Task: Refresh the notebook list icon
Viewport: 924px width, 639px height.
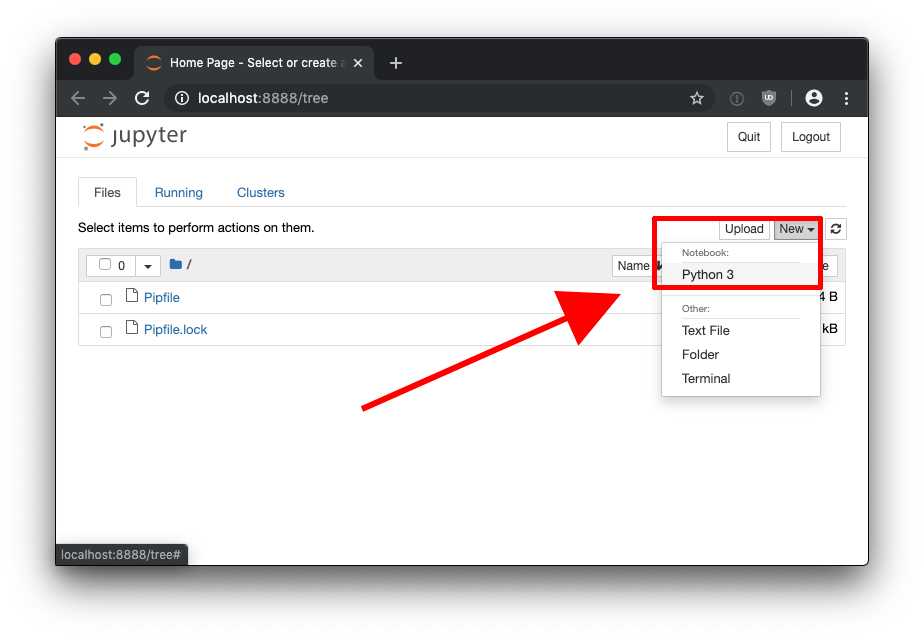Action: [836, 229]
